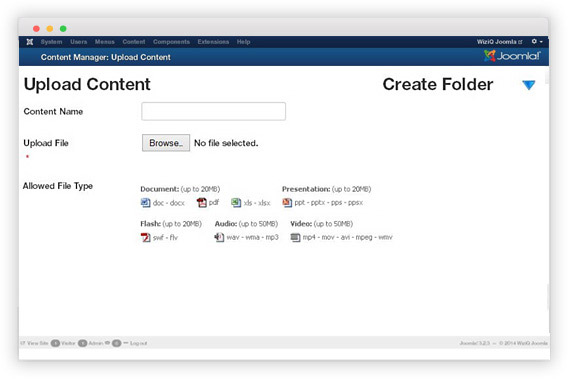568x379 pixels.
Task: Click the Create Folder heading
Action: coord(438,84)
